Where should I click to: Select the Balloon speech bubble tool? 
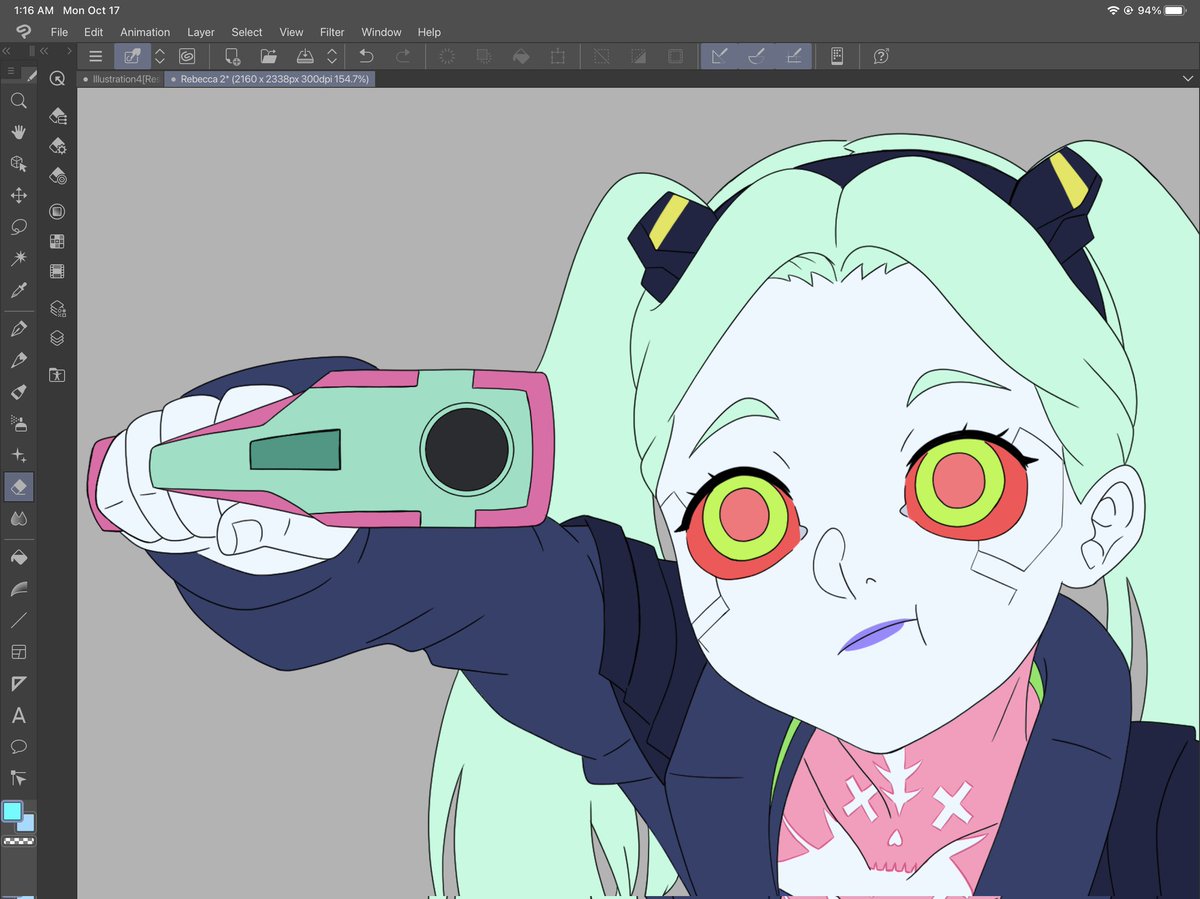point(18,747)
